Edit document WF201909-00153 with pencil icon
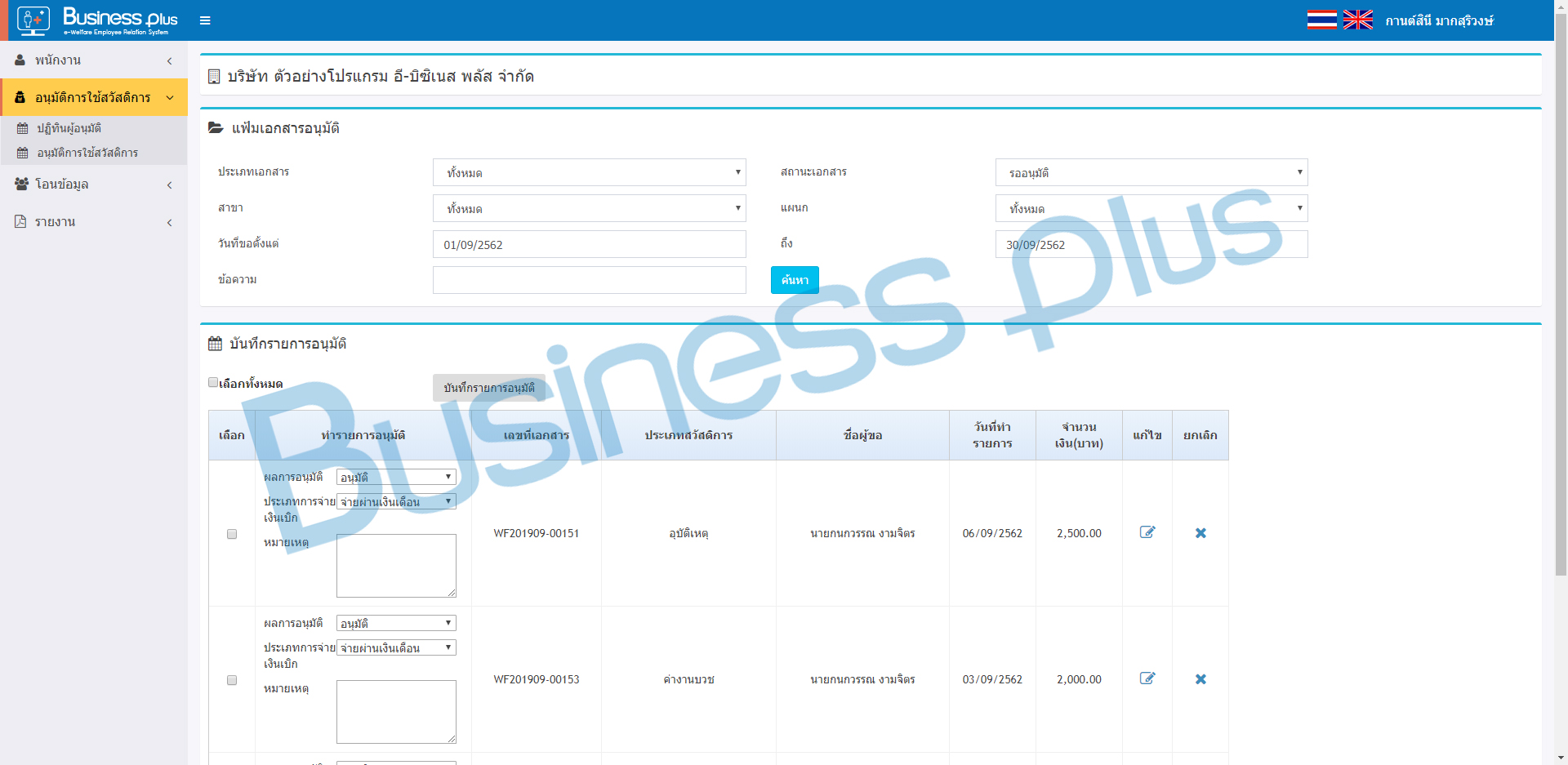The width and height of the screenshot is (1568, 765). (1147, 678)
